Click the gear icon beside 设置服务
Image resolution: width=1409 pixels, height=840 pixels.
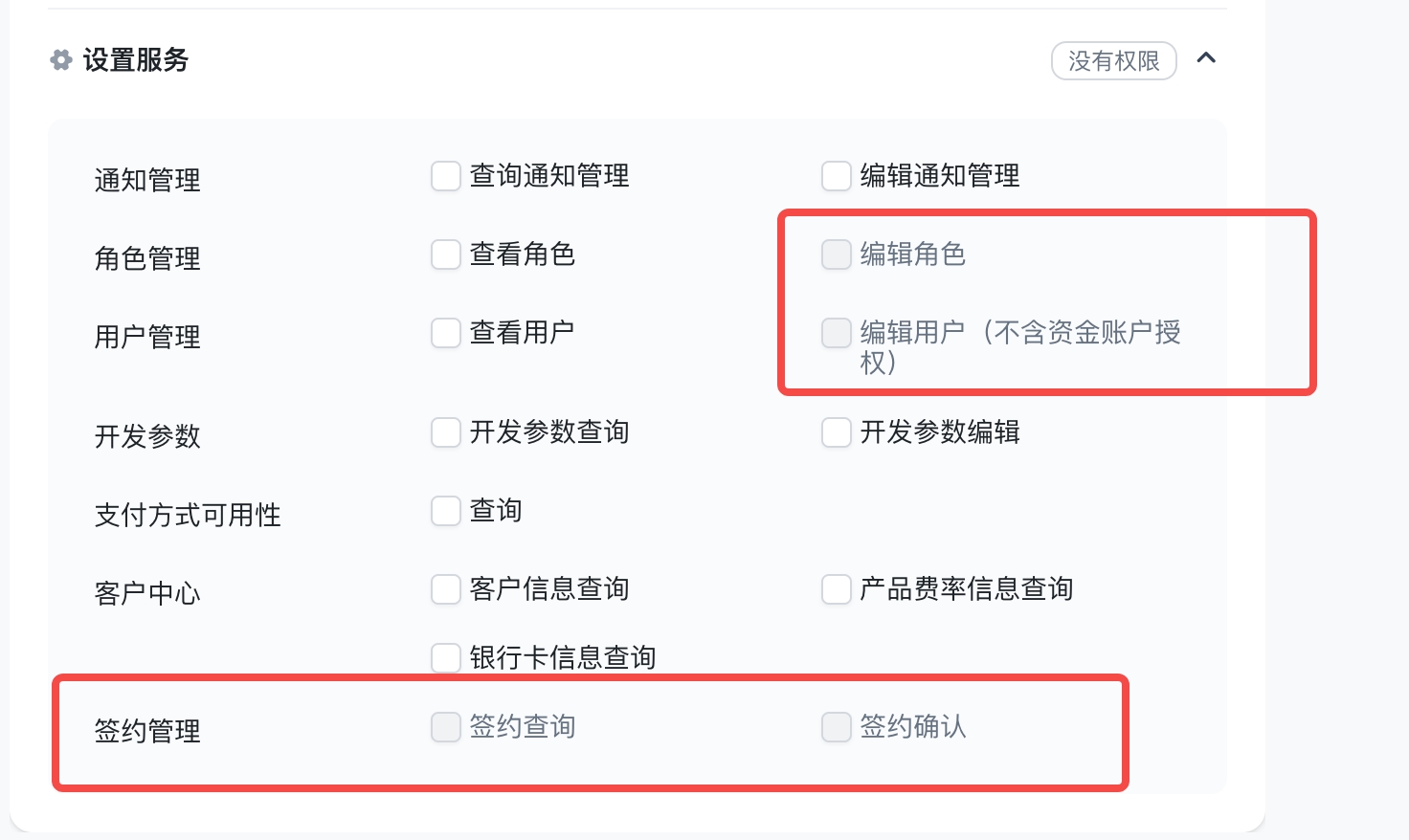point(61,60)
